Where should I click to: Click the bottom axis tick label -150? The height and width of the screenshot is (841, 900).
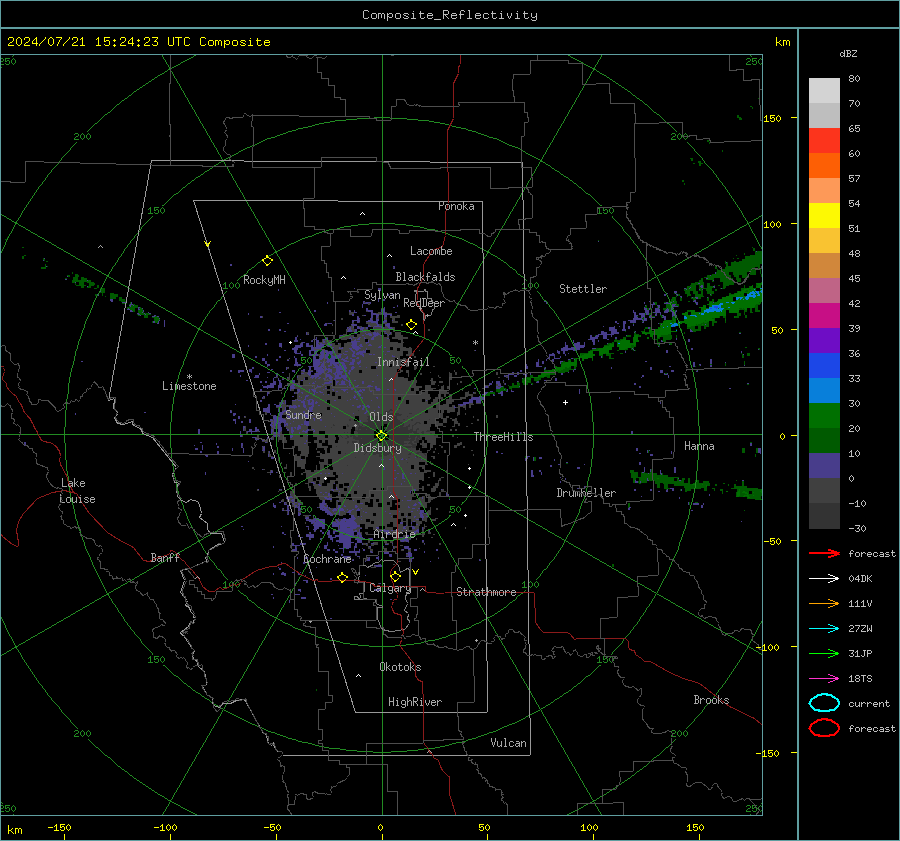(59, 827)
